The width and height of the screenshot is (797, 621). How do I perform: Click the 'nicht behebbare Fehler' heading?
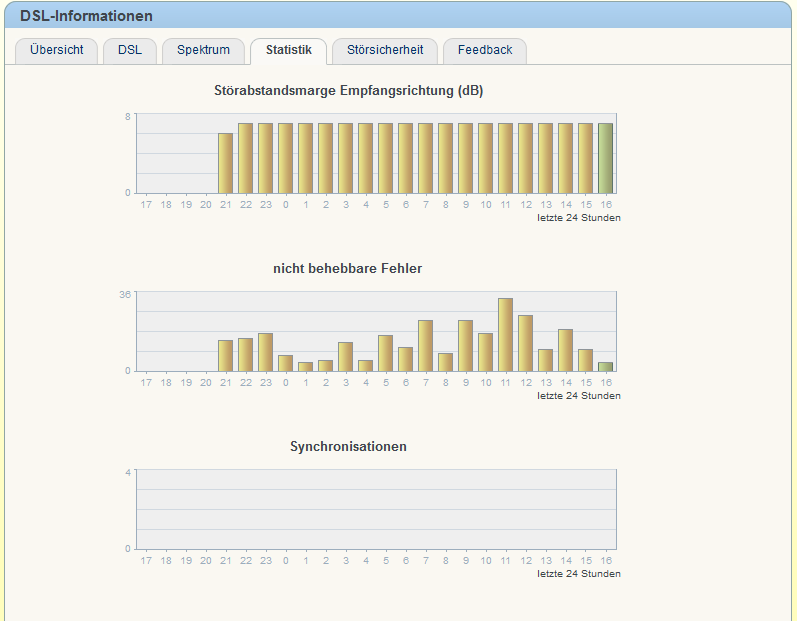pyautogui.click(x=347, y=268)
